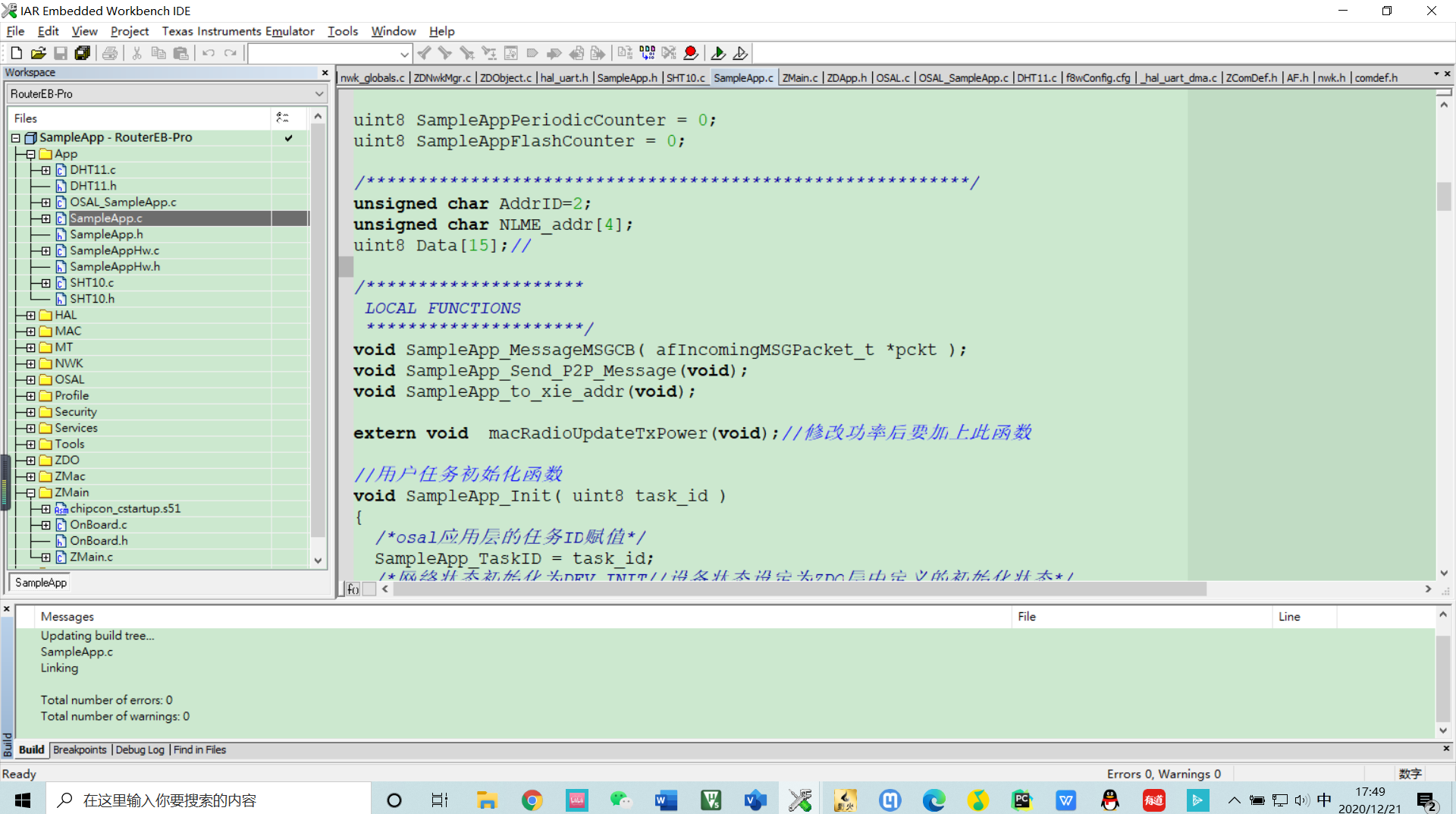
Task: Close the Messages build panel
Action: click(x=7, y=609)
